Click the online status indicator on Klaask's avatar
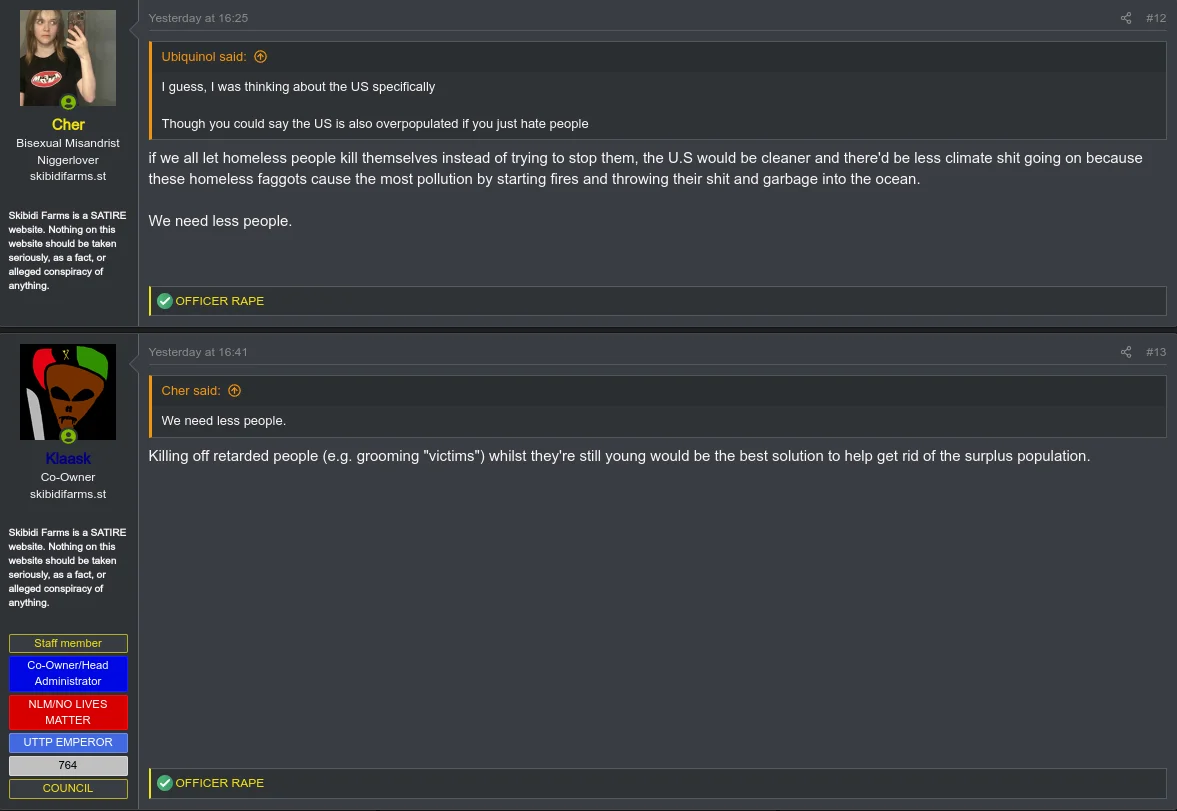1177x811 pixels. [68, 436]
